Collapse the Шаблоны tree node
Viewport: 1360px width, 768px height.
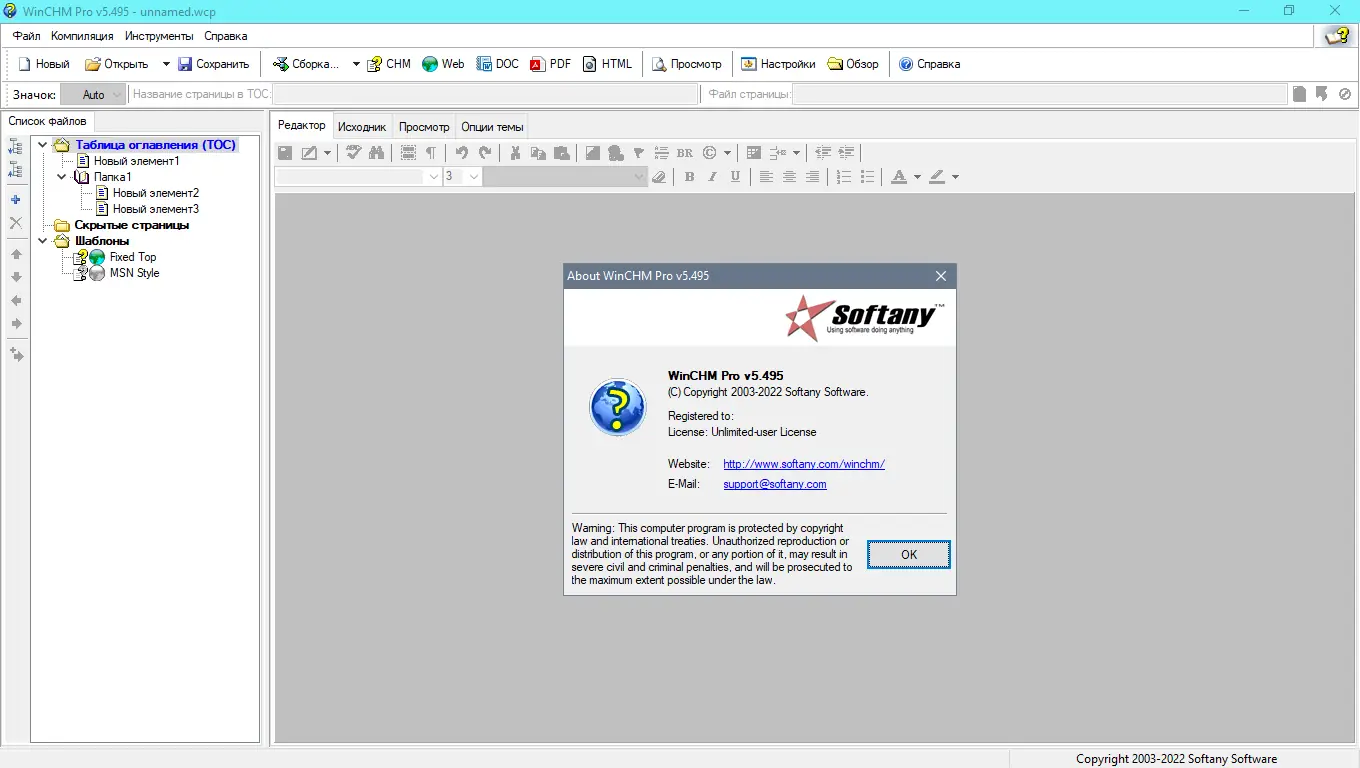(x=43, y=241)
